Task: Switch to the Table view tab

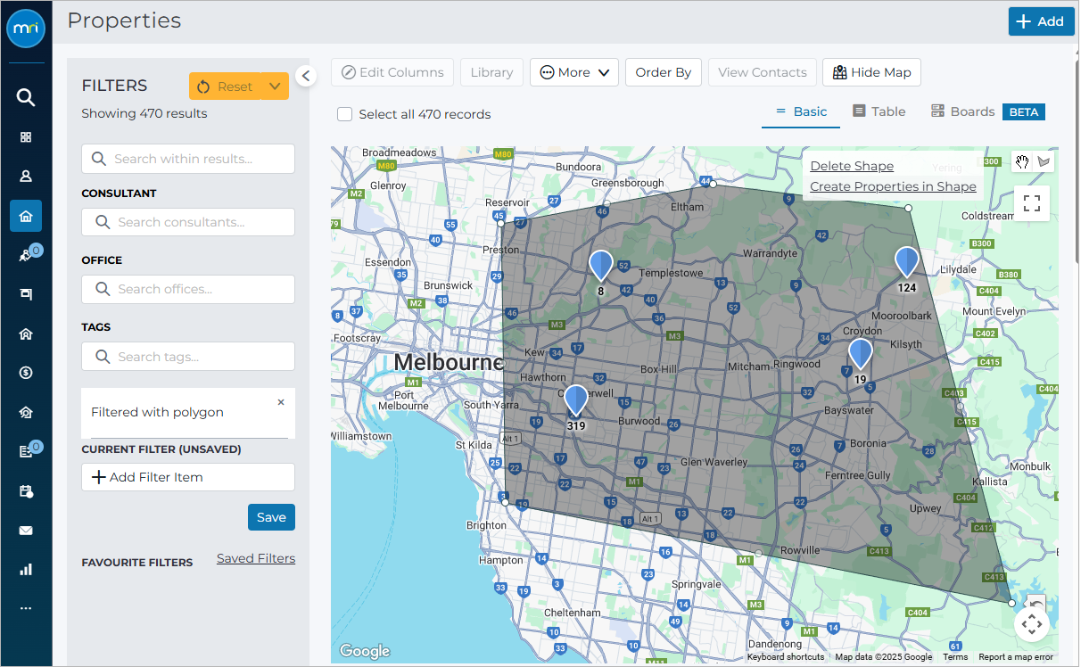Action: pos(879,112)
